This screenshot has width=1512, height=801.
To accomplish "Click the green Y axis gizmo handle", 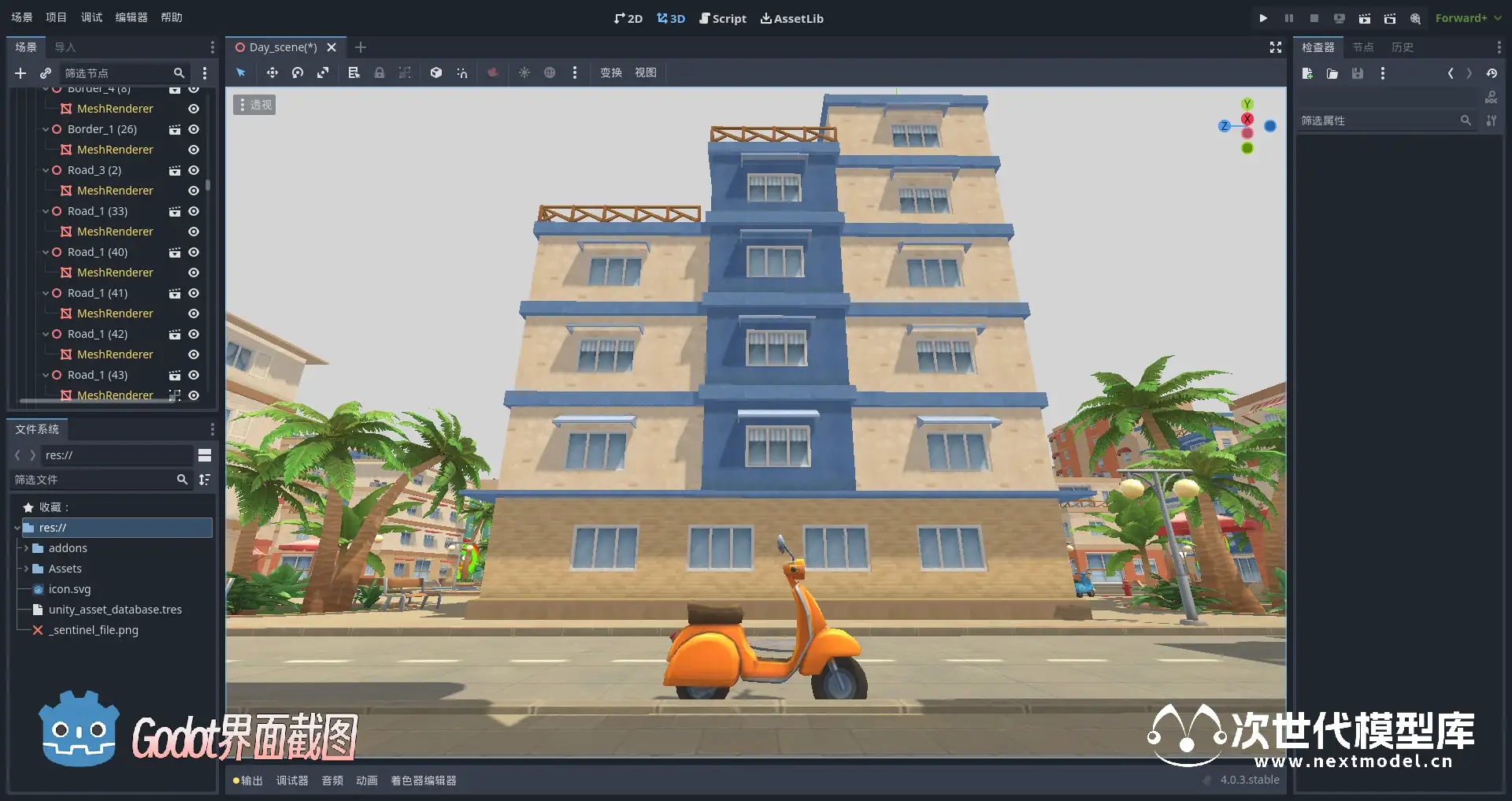I will coord(1247,104).
